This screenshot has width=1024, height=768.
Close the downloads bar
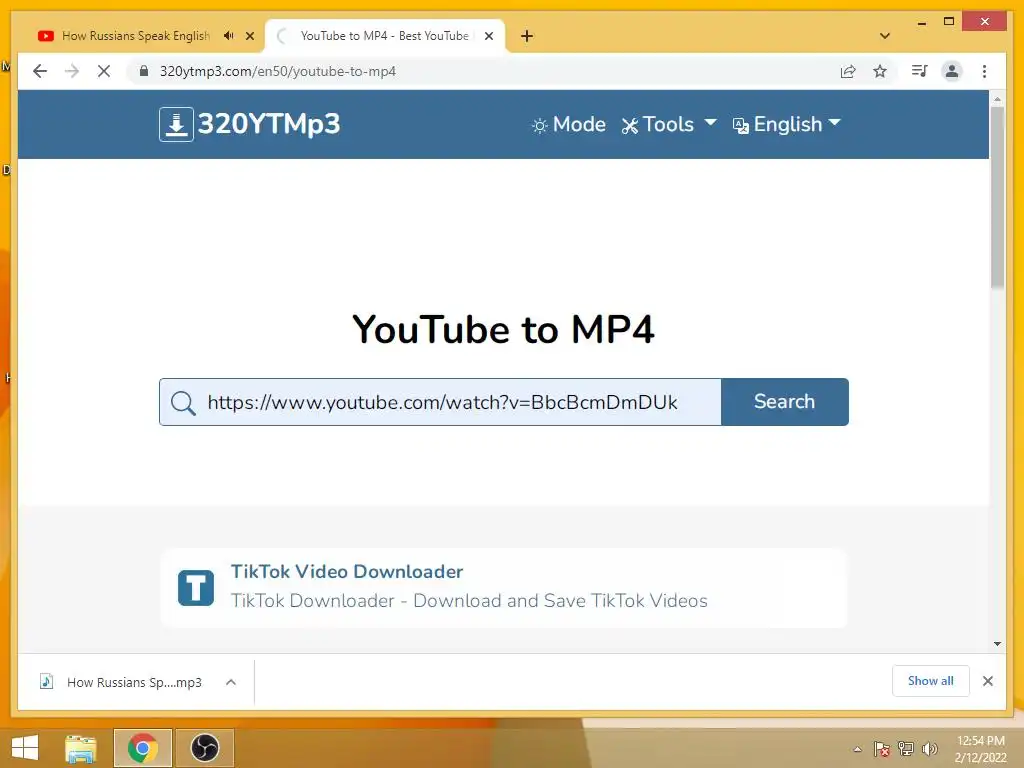point(987,681)
